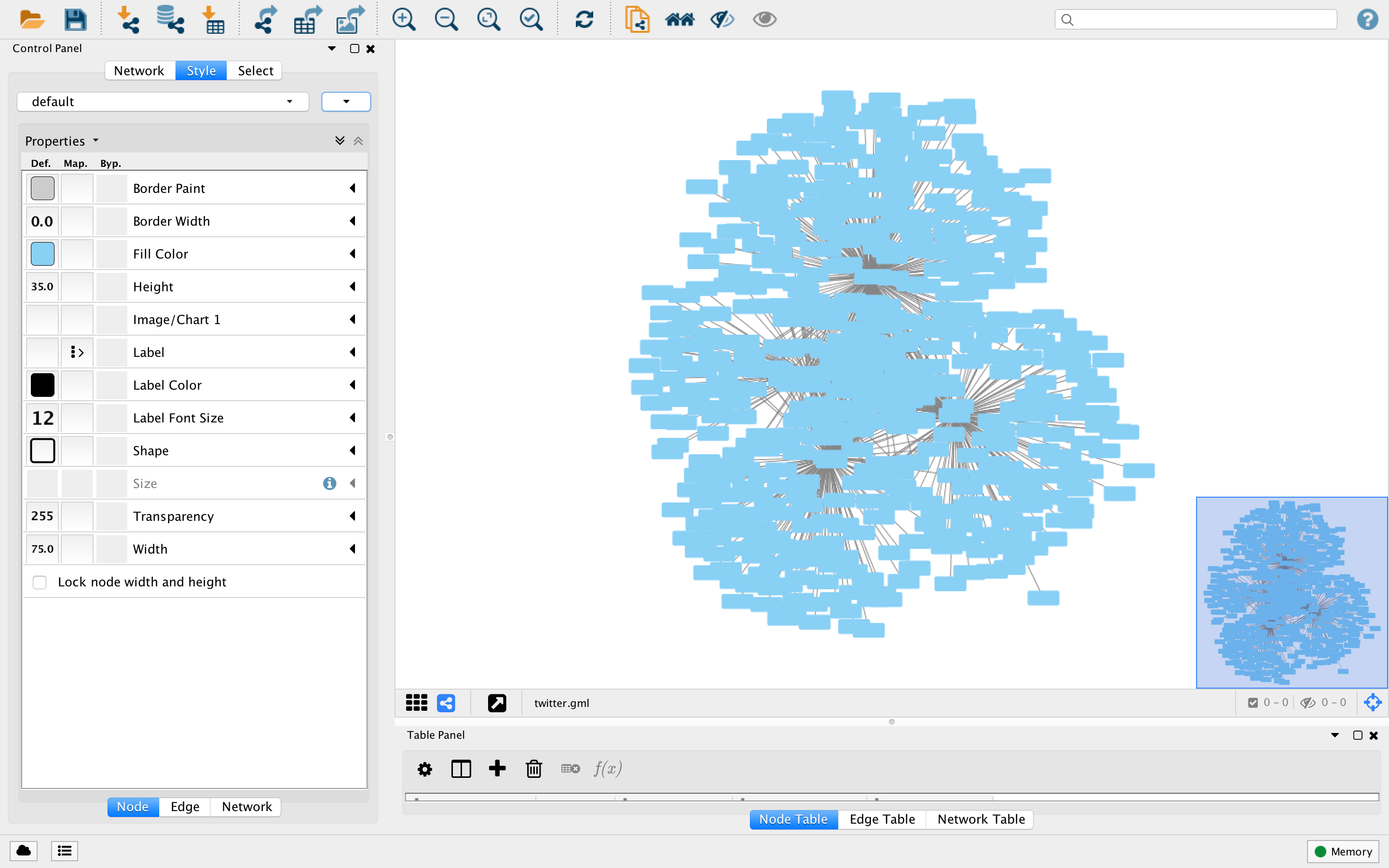Expand the Fill Color property options

coord(353,253)
